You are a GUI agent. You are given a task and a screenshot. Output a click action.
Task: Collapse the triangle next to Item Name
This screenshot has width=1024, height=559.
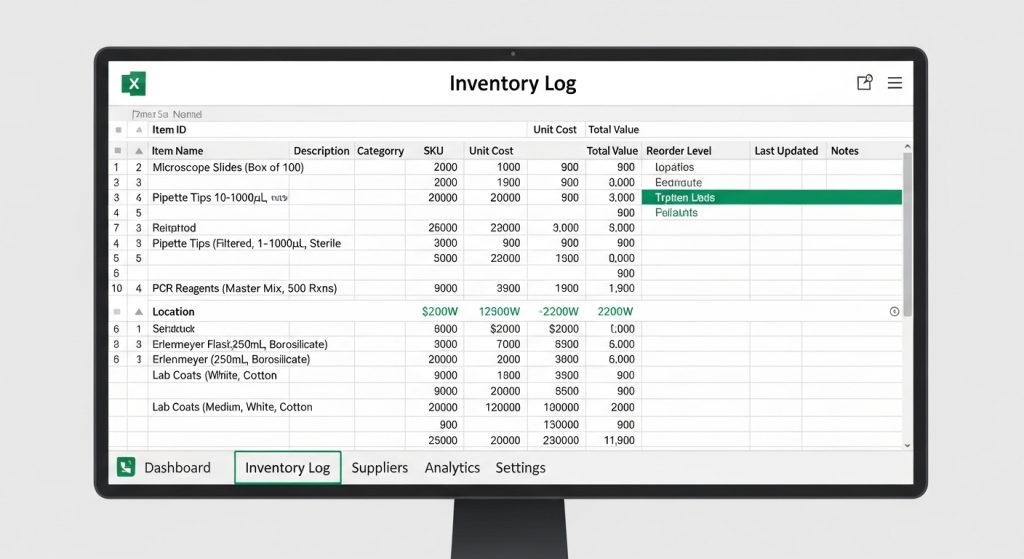pos(138,151)
